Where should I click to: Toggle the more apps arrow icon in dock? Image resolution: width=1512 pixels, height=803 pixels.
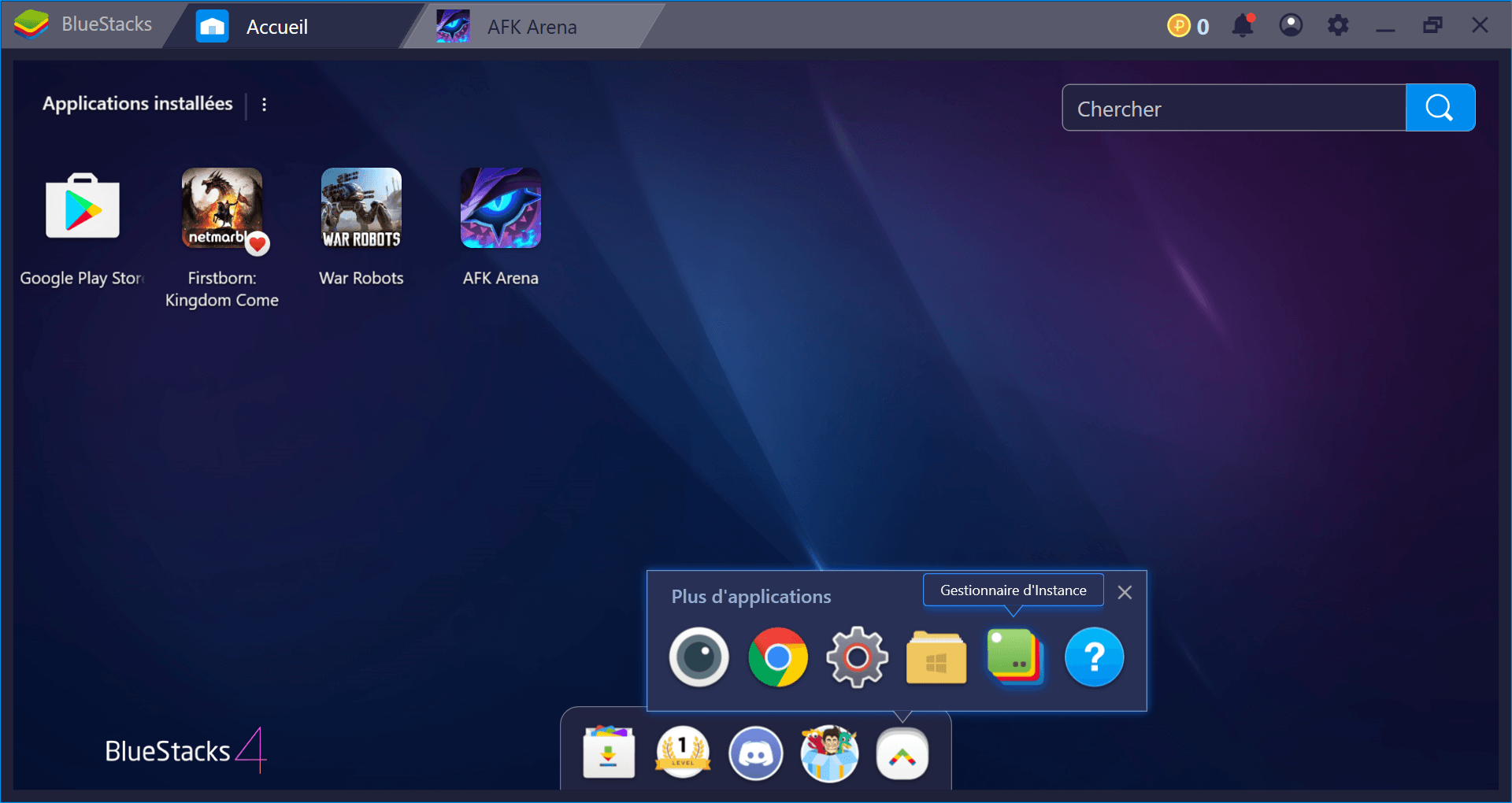tap(902, 754)
